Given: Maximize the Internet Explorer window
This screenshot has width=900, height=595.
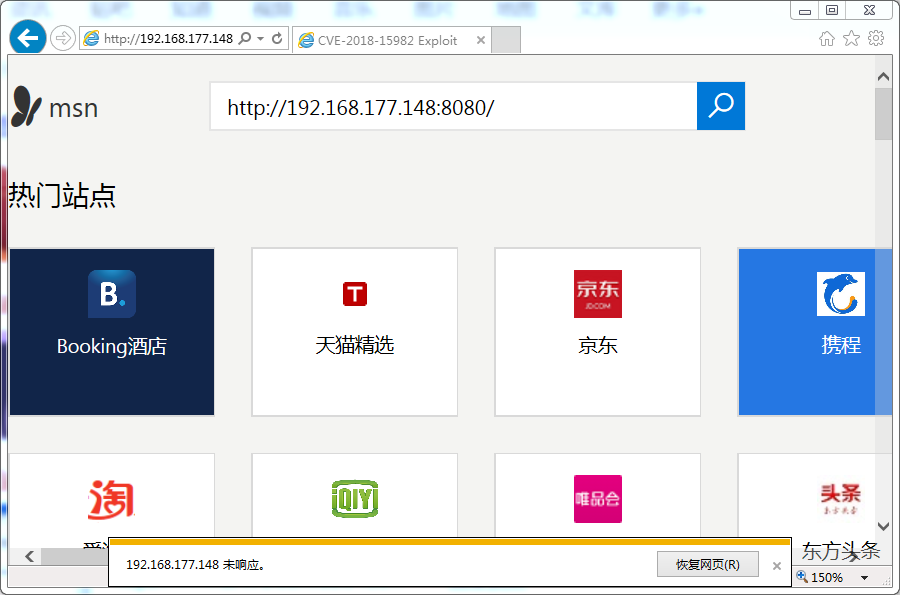Looking at the screenshot, I should 832,10.
